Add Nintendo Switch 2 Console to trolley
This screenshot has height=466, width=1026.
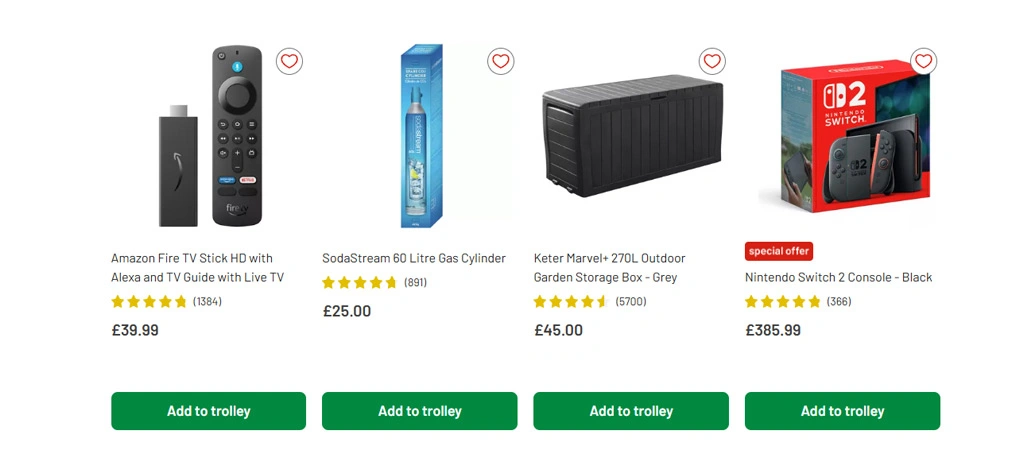coord(842,411)
